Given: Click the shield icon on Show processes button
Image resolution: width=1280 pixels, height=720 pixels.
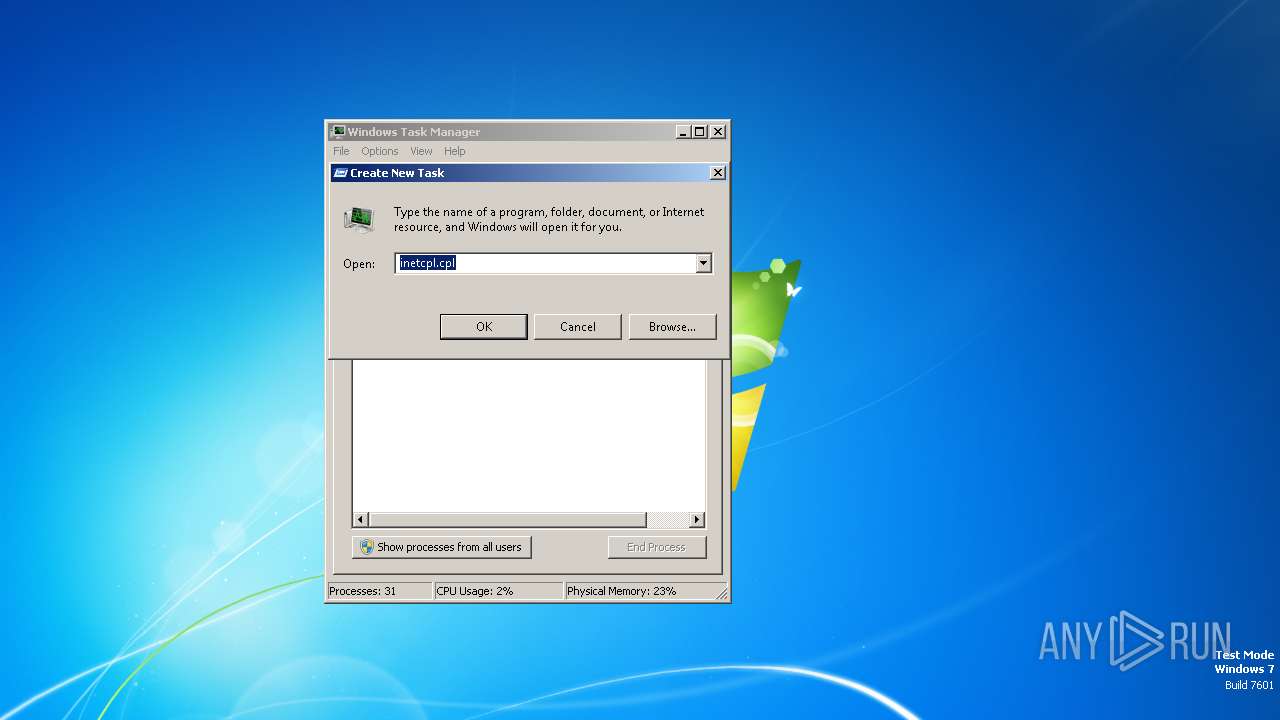Looking at the screenshot, I should tap(367, 547).
